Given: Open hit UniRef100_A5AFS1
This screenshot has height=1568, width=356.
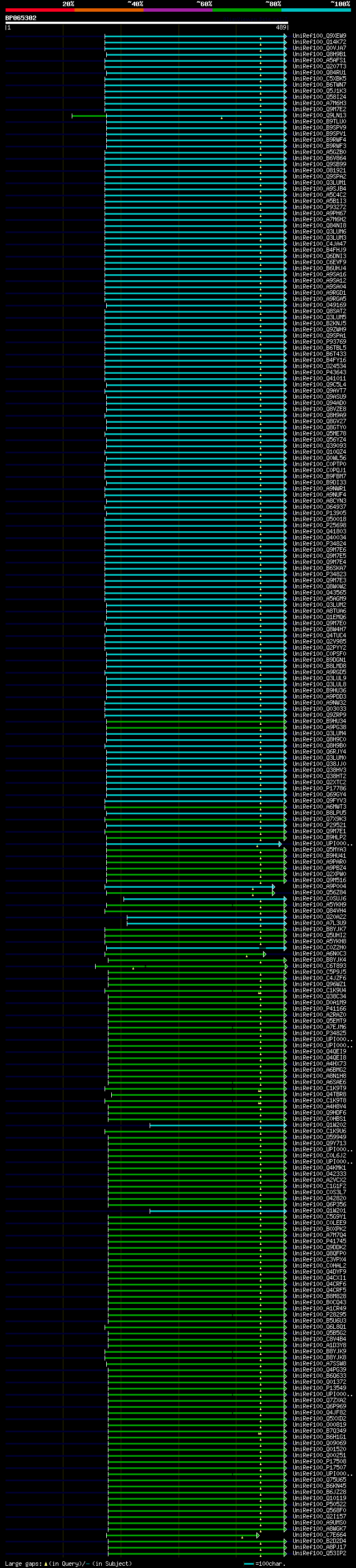Looking at the screenshot, I should (319, 60).
